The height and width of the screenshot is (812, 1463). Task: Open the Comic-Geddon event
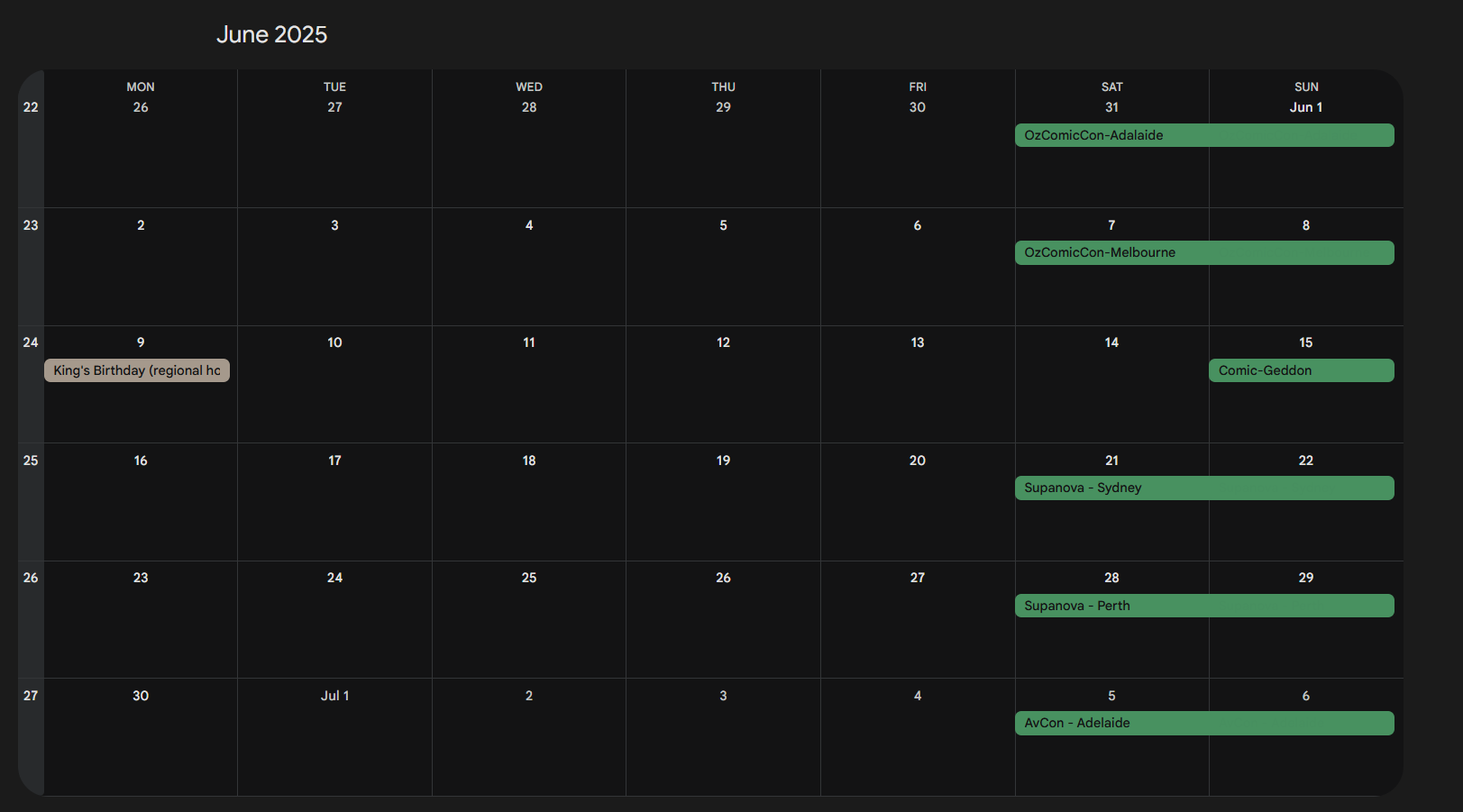pos(1301,370)
